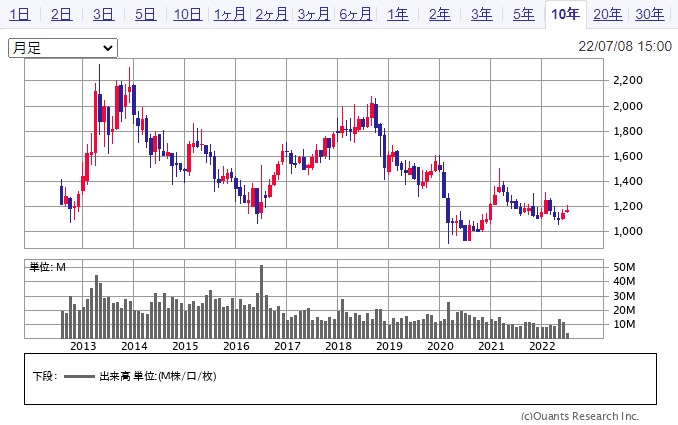The height and width of the screenshot is (425, 678).
Task: Click the 2019 year axis label
Action: tap(389, 346)
